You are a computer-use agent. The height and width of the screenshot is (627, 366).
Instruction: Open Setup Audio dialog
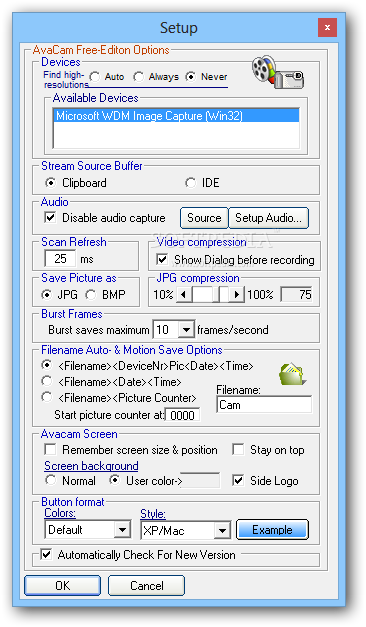[x=268, y=218]
